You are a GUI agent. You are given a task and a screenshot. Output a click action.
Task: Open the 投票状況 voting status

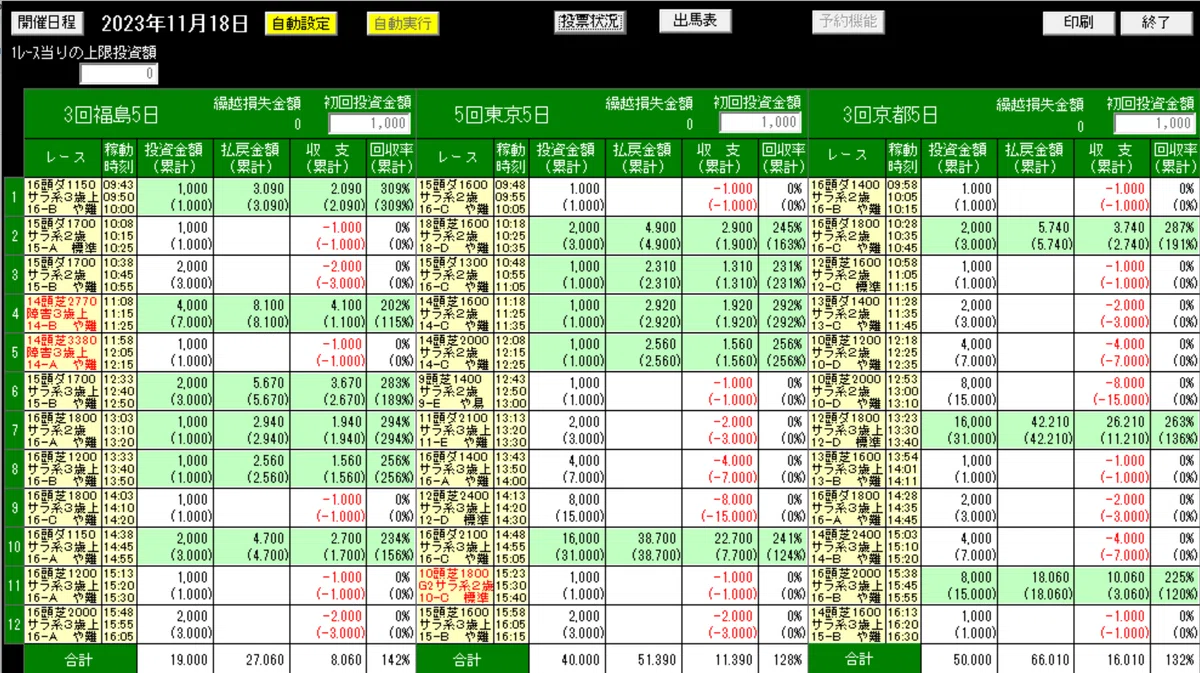(590, 22)
